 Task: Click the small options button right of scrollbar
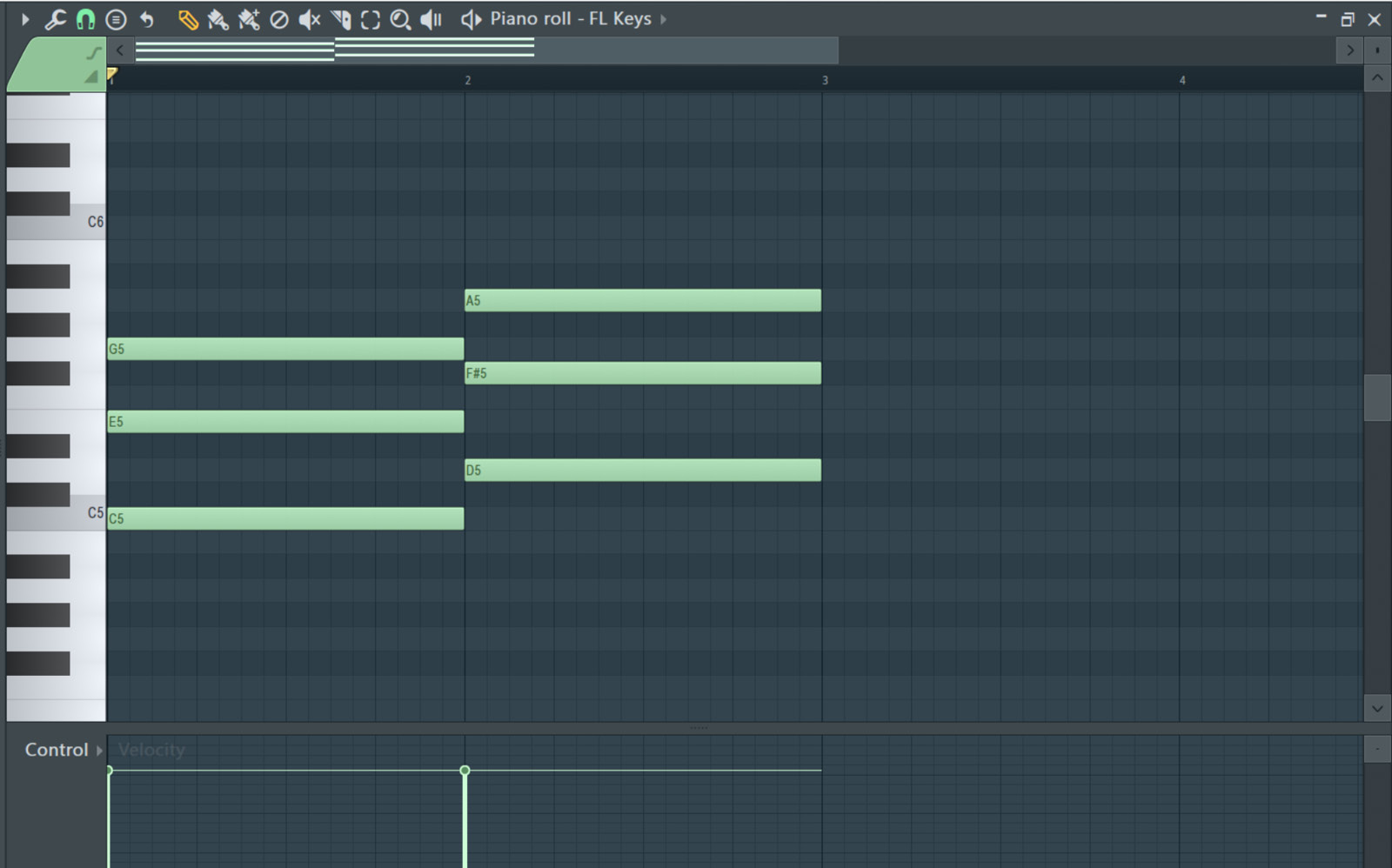(x=1377, y=50)
